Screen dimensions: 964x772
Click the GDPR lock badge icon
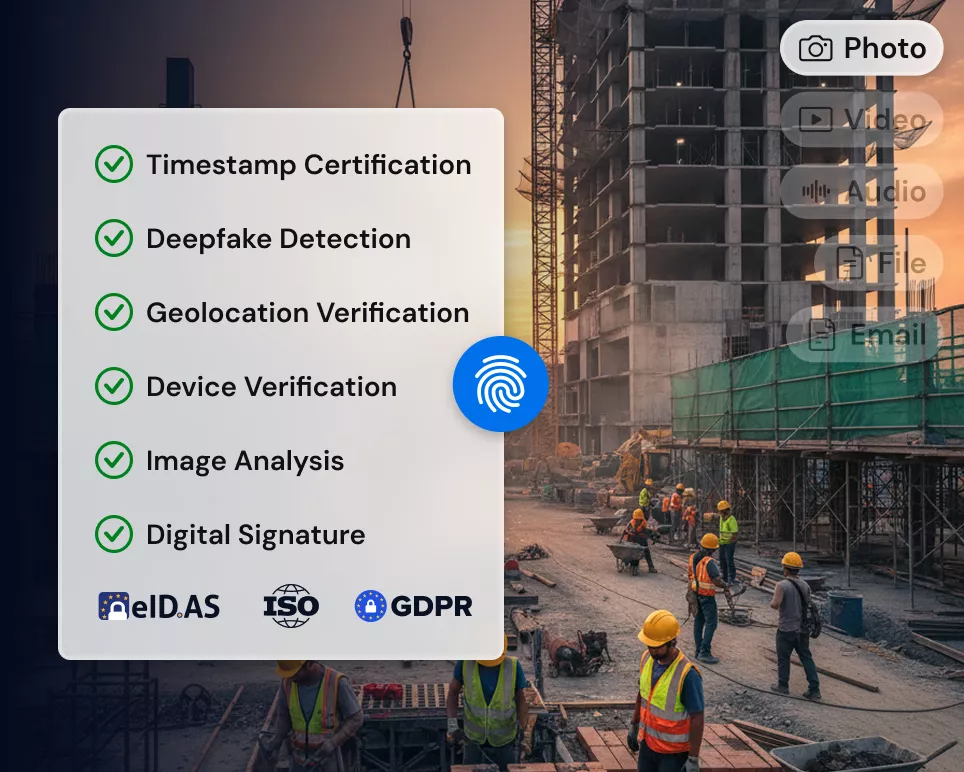[x=370, y=605]
